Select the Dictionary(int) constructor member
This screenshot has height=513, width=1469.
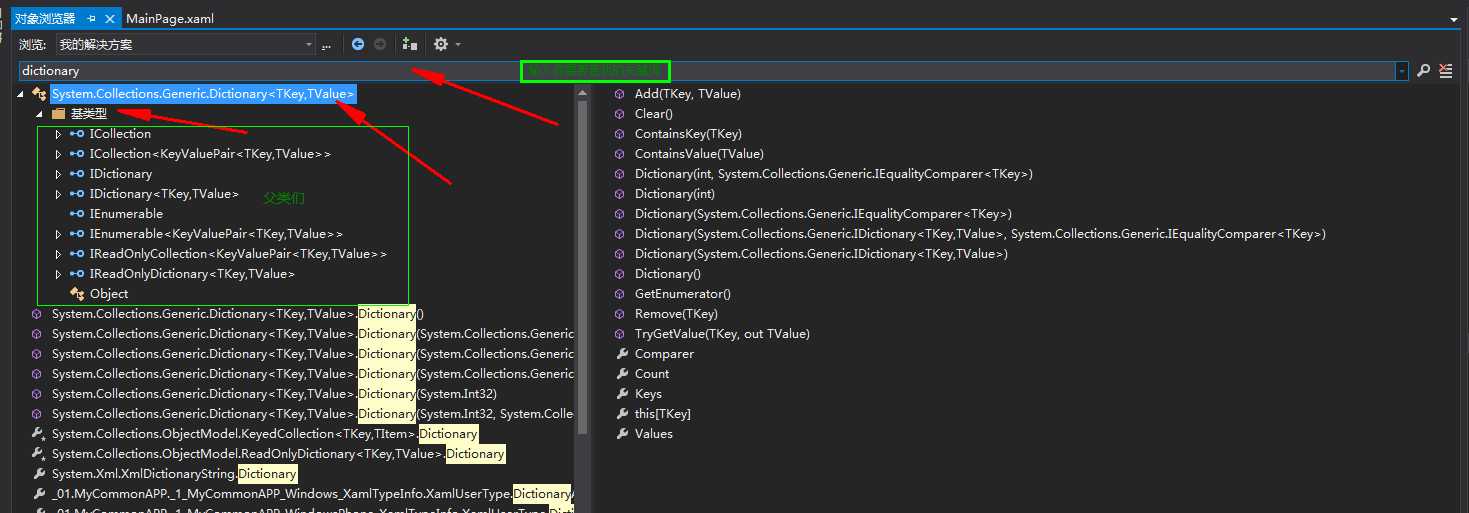pyautogui.click(x=675, y=193)
